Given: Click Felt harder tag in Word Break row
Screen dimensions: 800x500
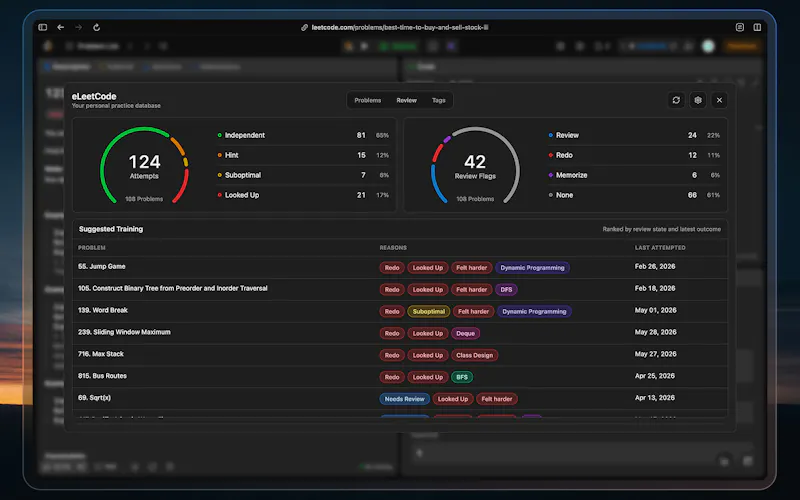Looking at the screenshot, I should tap(473, 312).
